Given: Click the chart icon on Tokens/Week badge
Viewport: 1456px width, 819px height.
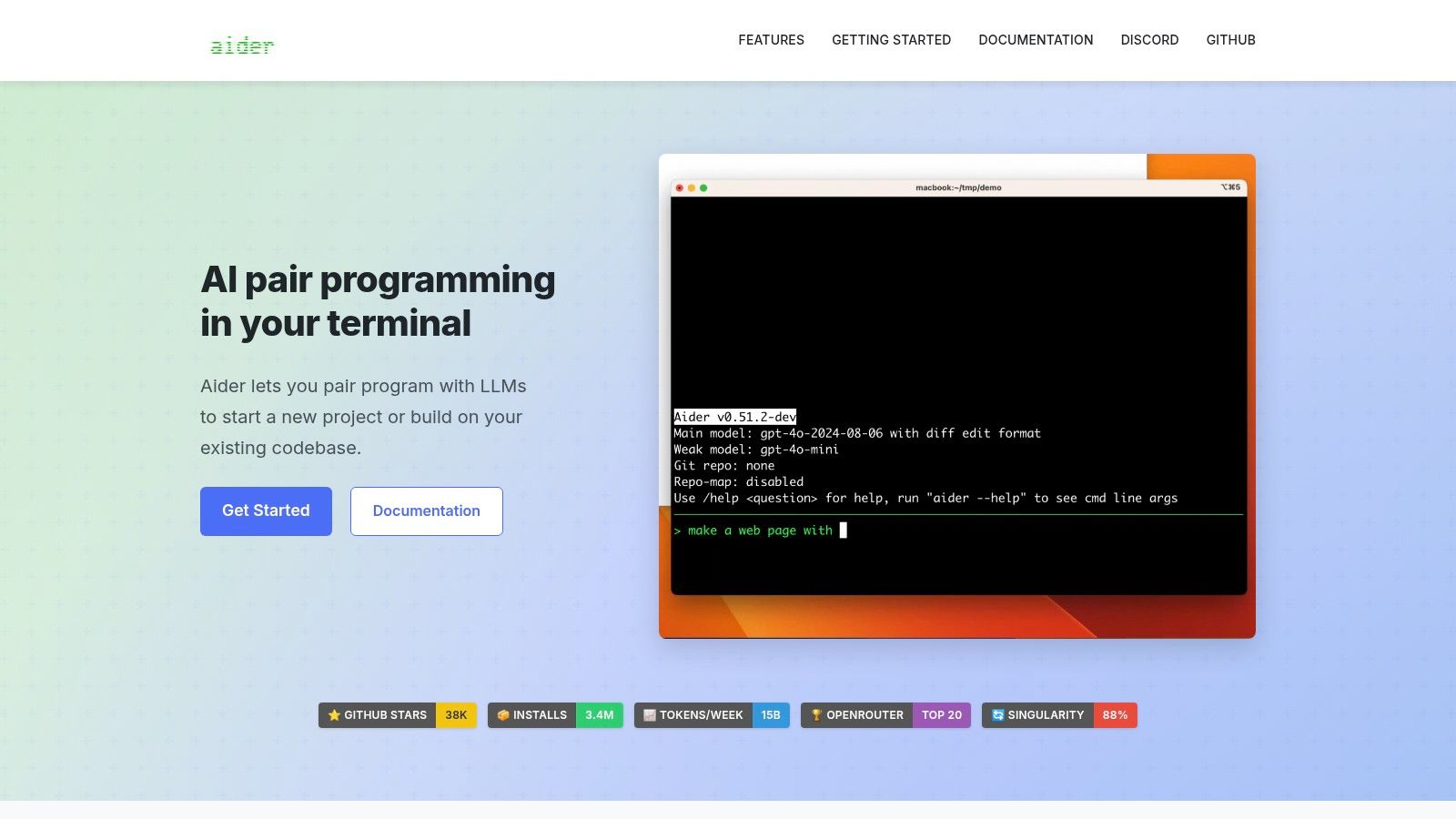Looking at the screenshot, I should [650, 715].
